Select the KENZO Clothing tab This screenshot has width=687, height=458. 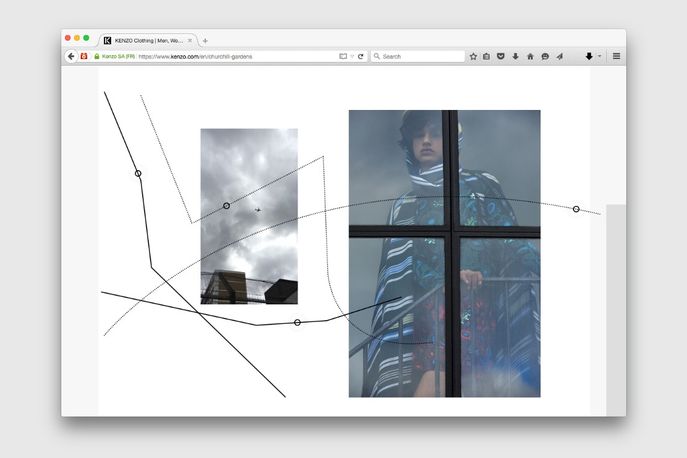(x=146, y=41)
